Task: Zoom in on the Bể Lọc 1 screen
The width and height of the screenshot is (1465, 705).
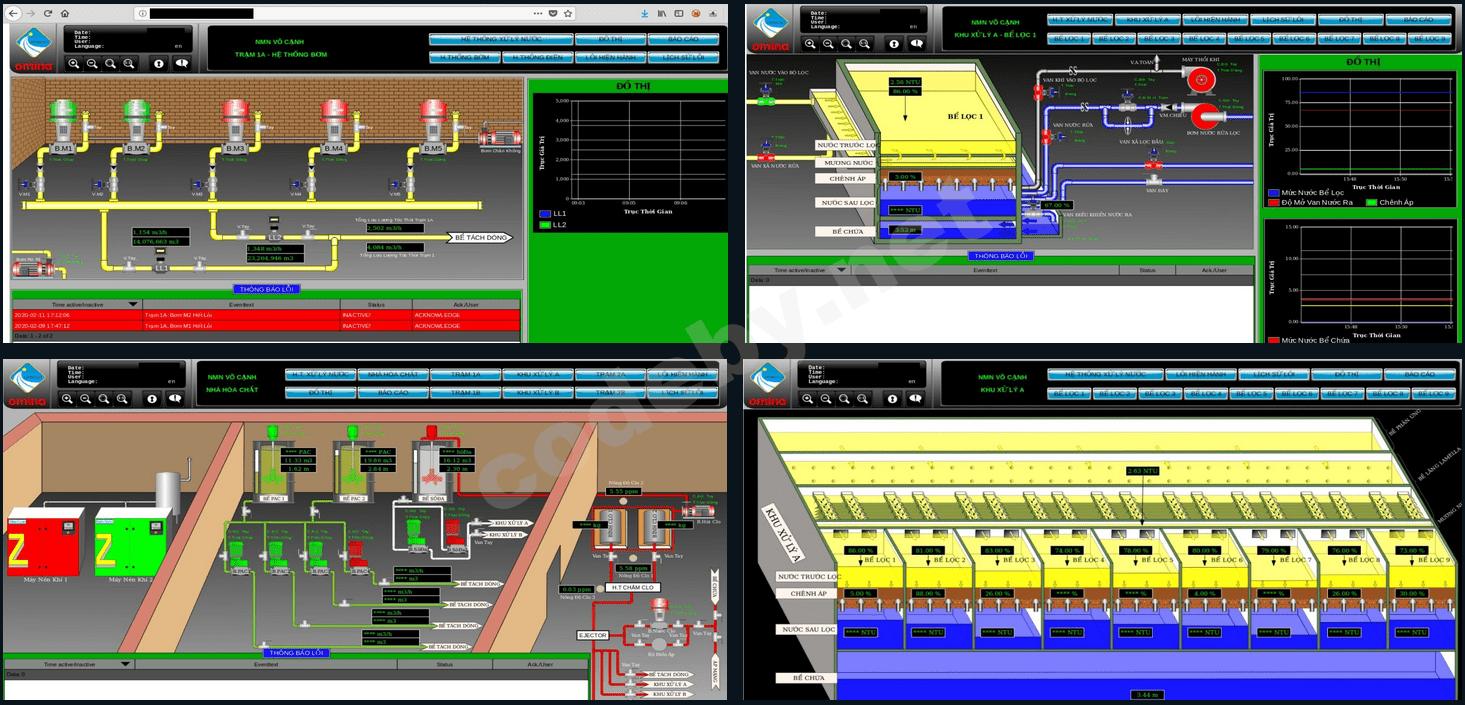Action: (x=810, y=44)
